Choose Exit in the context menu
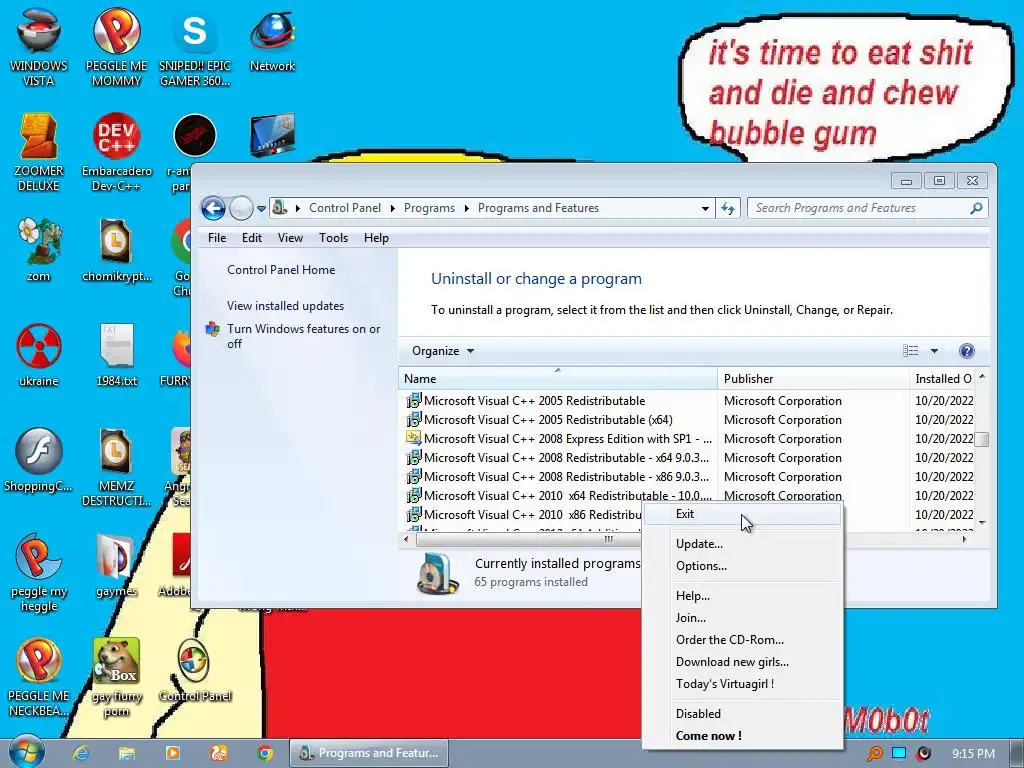This screenshot has width=1024, height=768. (x=743, y=514)
